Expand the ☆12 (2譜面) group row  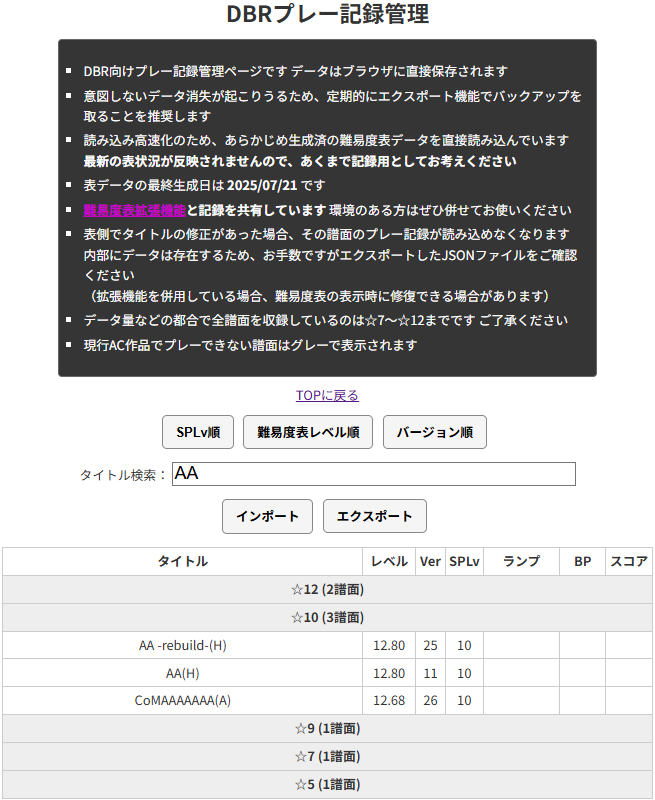click(328, 590)
